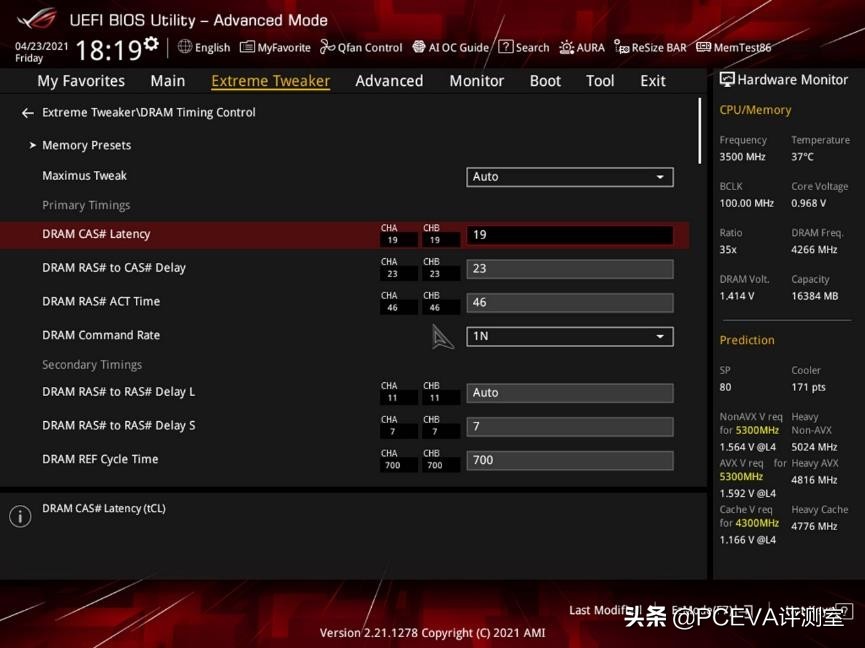This screenshot has height=648, width=865.
Task: Open the Monitor tab
Action: (477, 81)
